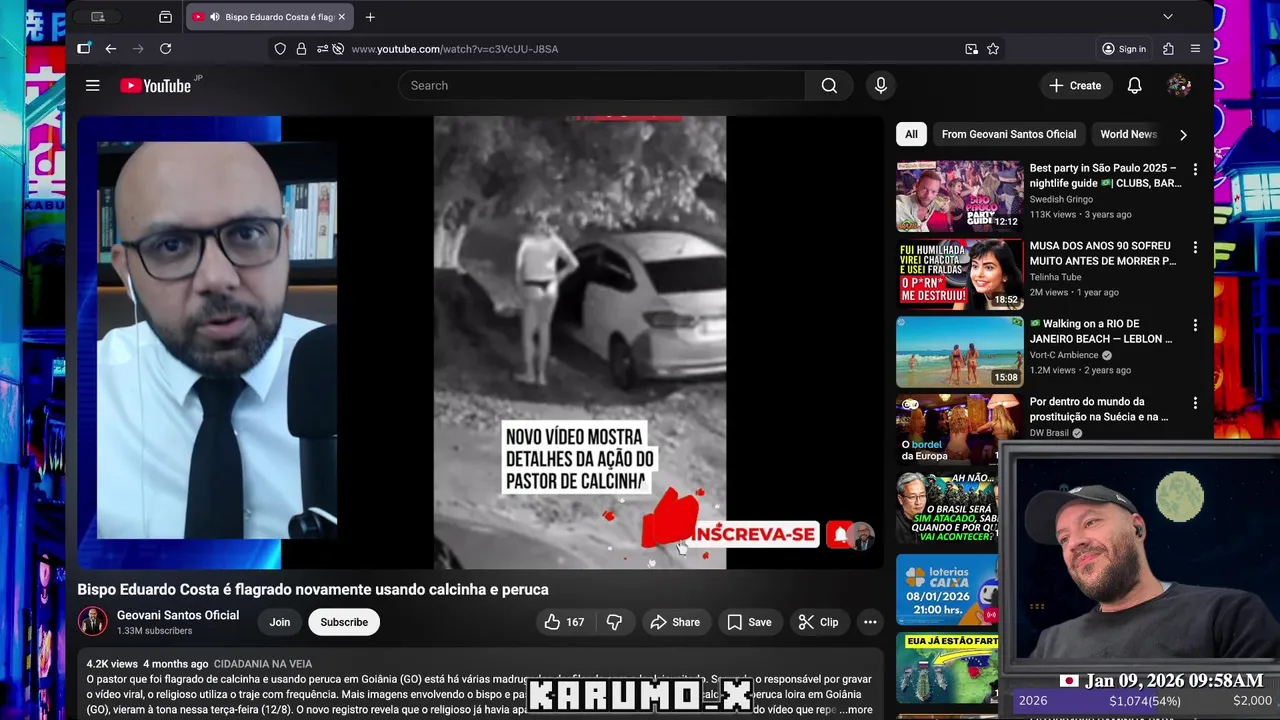Open 'Best party in São Paulo 2025' title
This screenshot has width=1280, height=720.
1105,176
